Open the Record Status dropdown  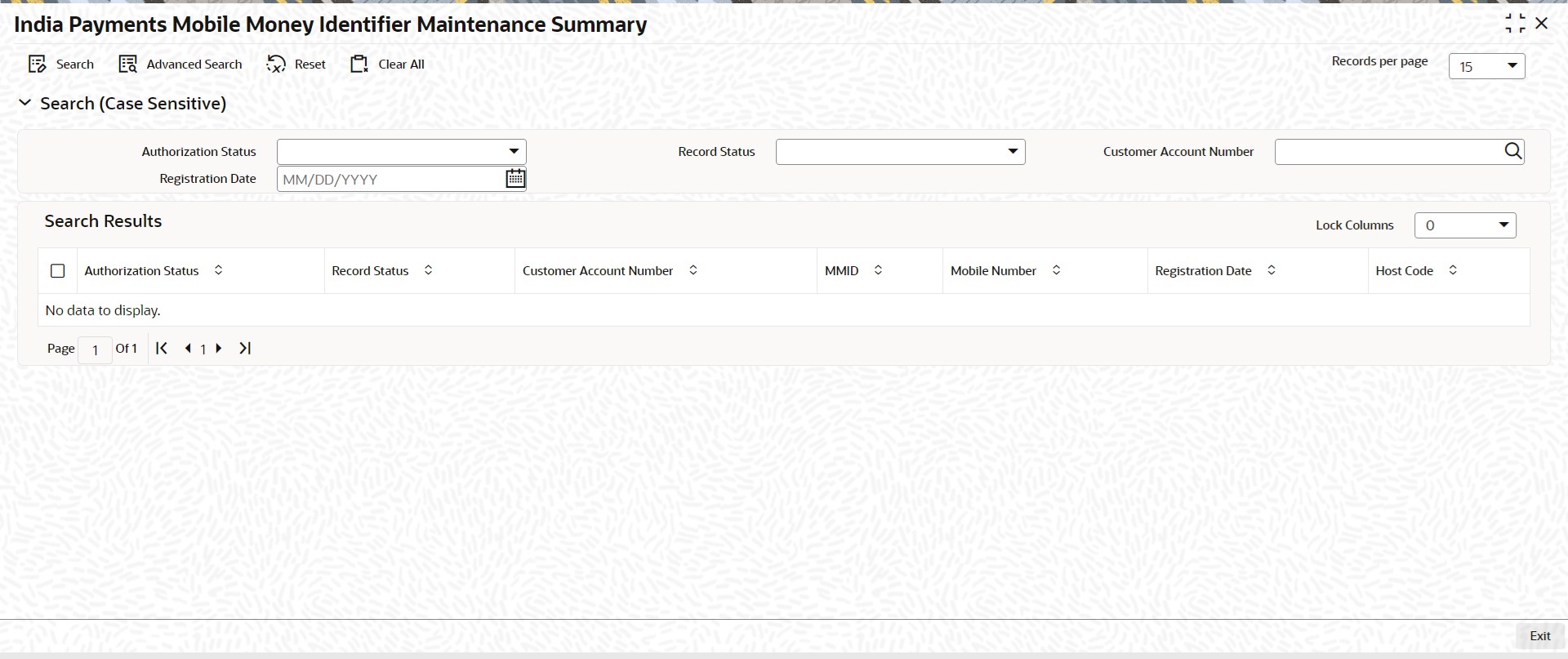click(1013, 152)
